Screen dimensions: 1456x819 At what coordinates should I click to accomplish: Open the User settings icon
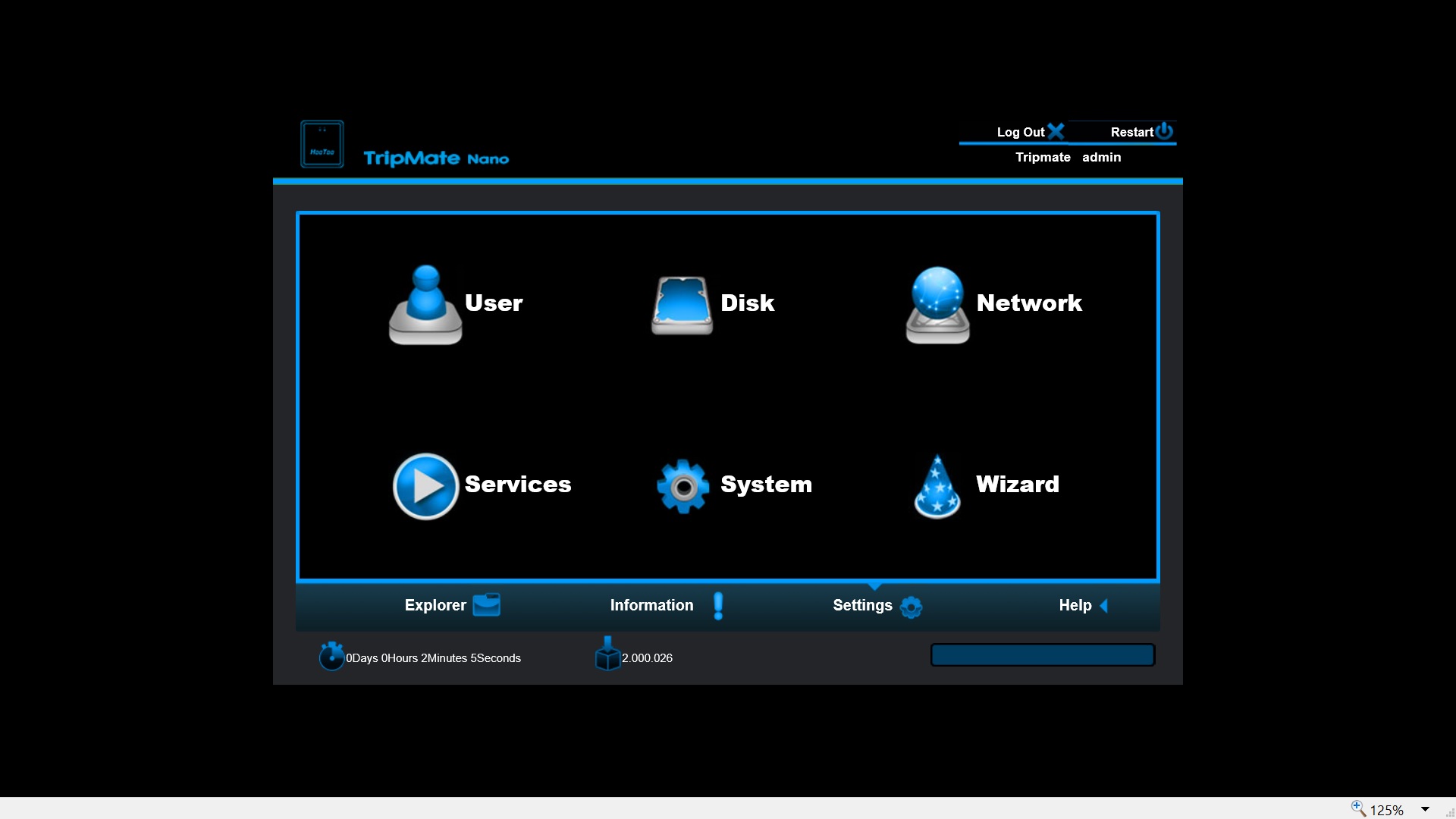(x=425, y=304)
